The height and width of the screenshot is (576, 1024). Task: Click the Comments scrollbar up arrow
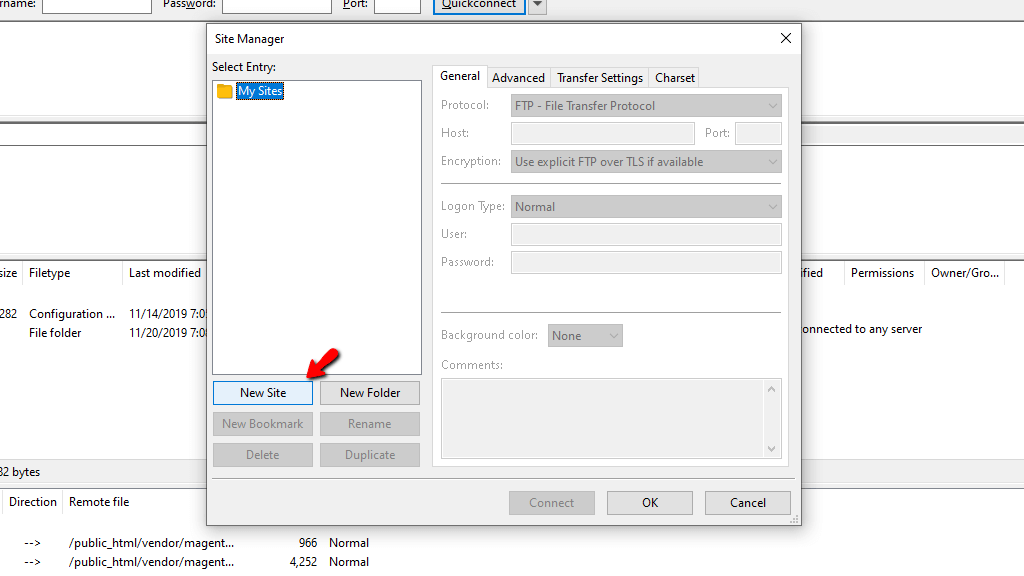771,389
